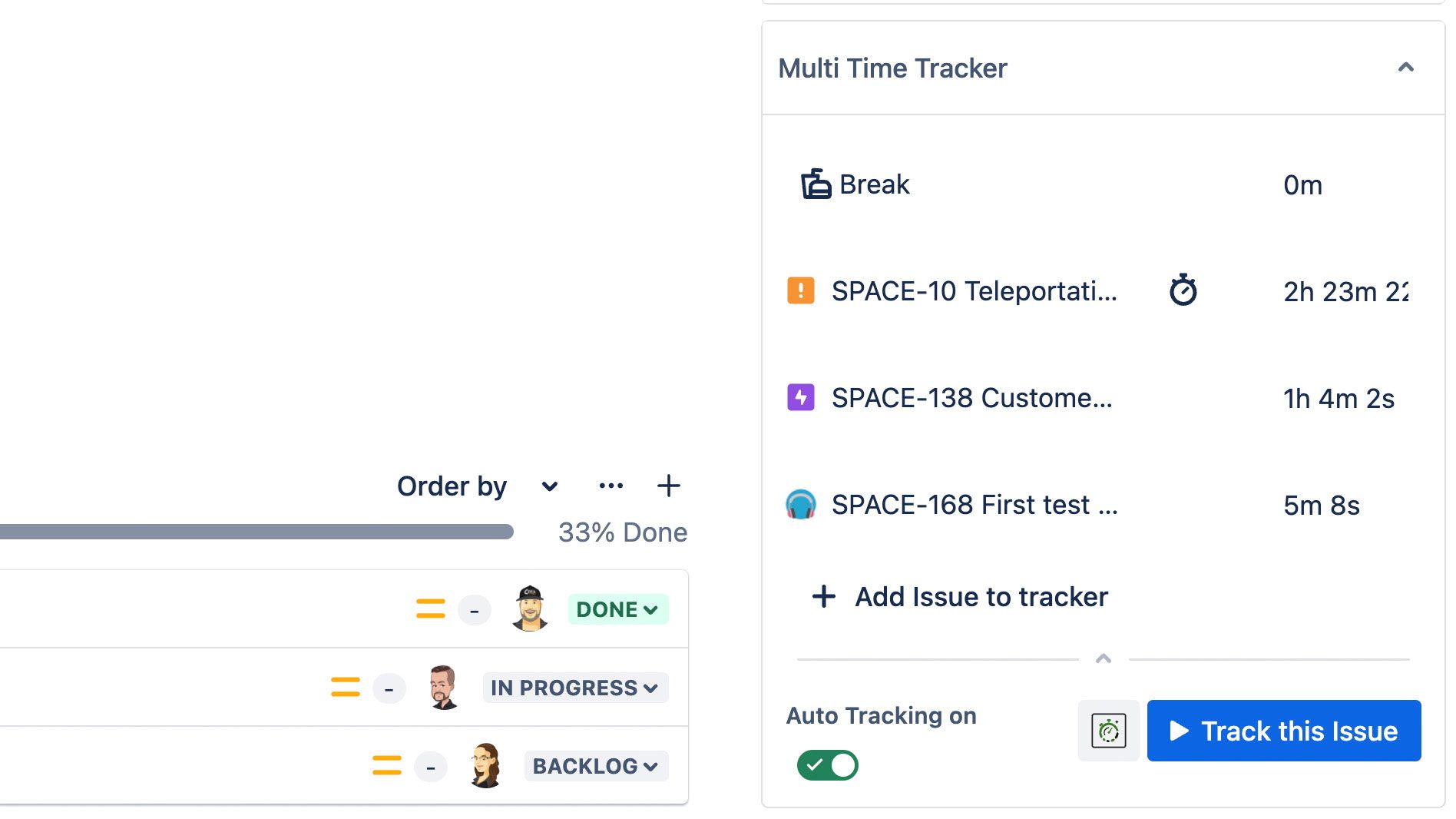
Task: Select the SPACE-138 Custome... tracker entry
Action: click(971, 398)
